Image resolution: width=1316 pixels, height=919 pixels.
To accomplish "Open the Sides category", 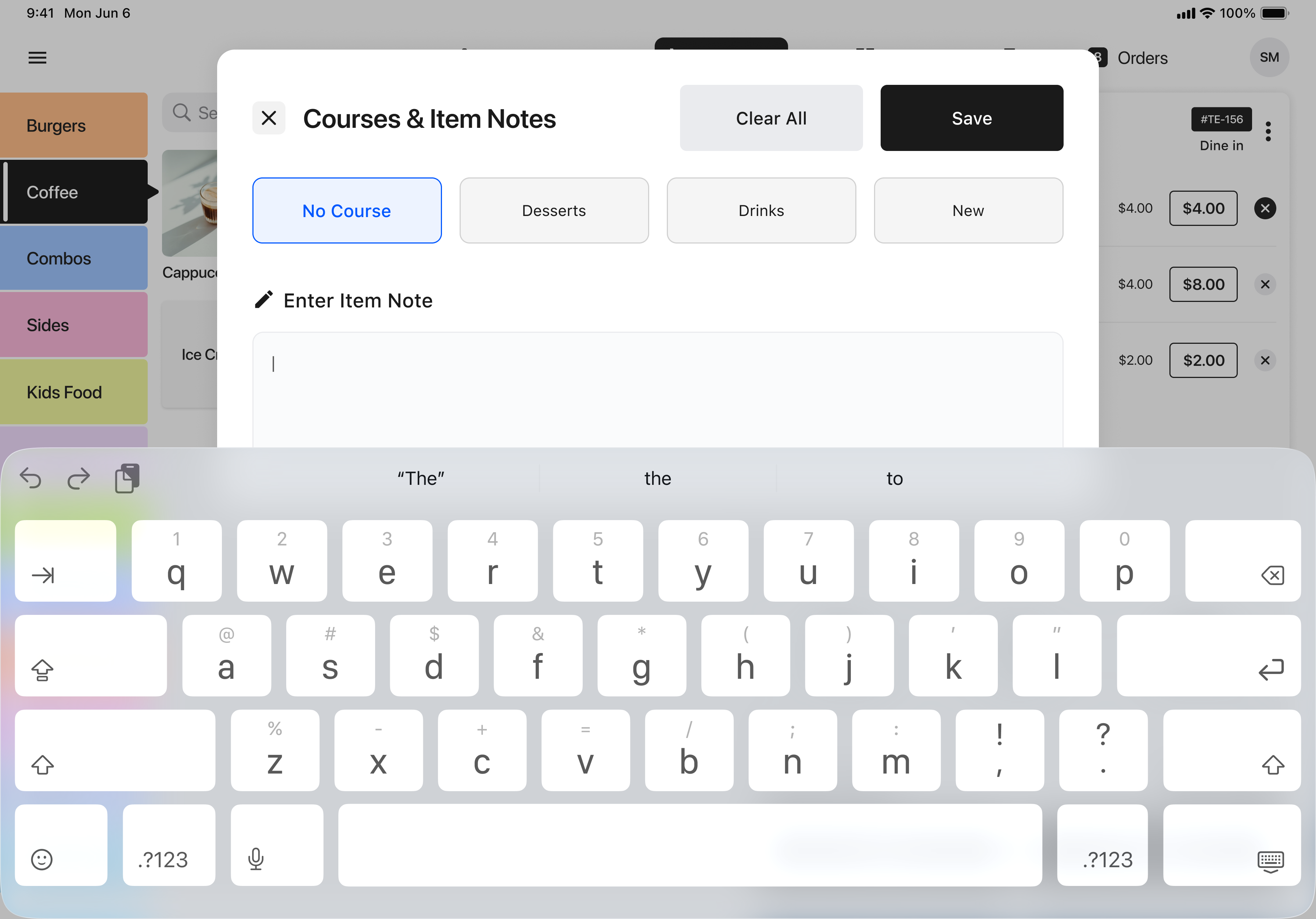I will [73, 325].
